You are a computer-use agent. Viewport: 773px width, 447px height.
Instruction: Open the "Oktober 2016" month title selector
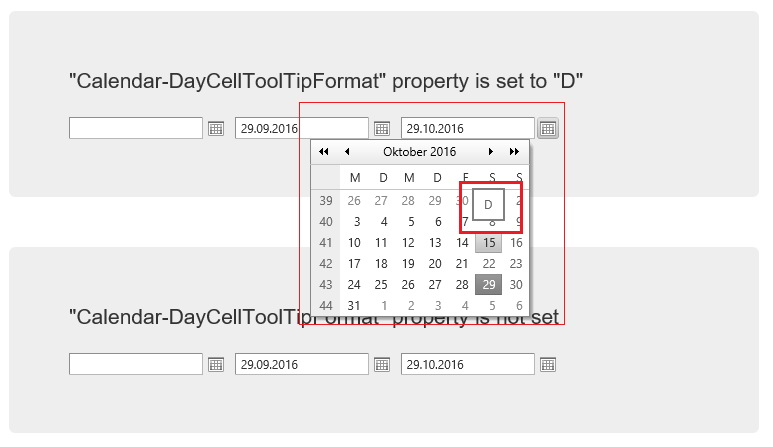pyautogui.click(x=419, y=152)
